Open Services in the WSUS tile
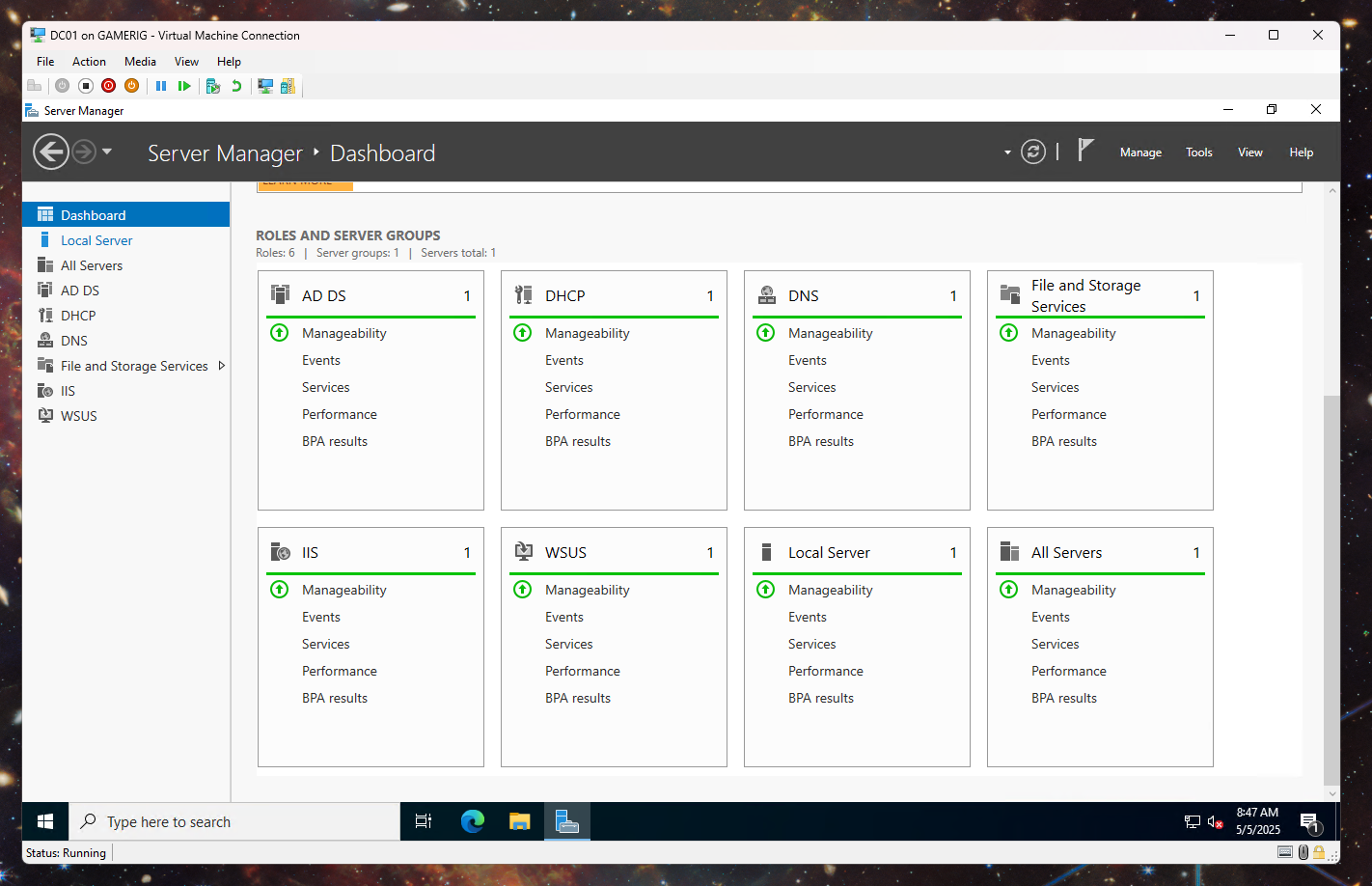 tap(569, 644)
